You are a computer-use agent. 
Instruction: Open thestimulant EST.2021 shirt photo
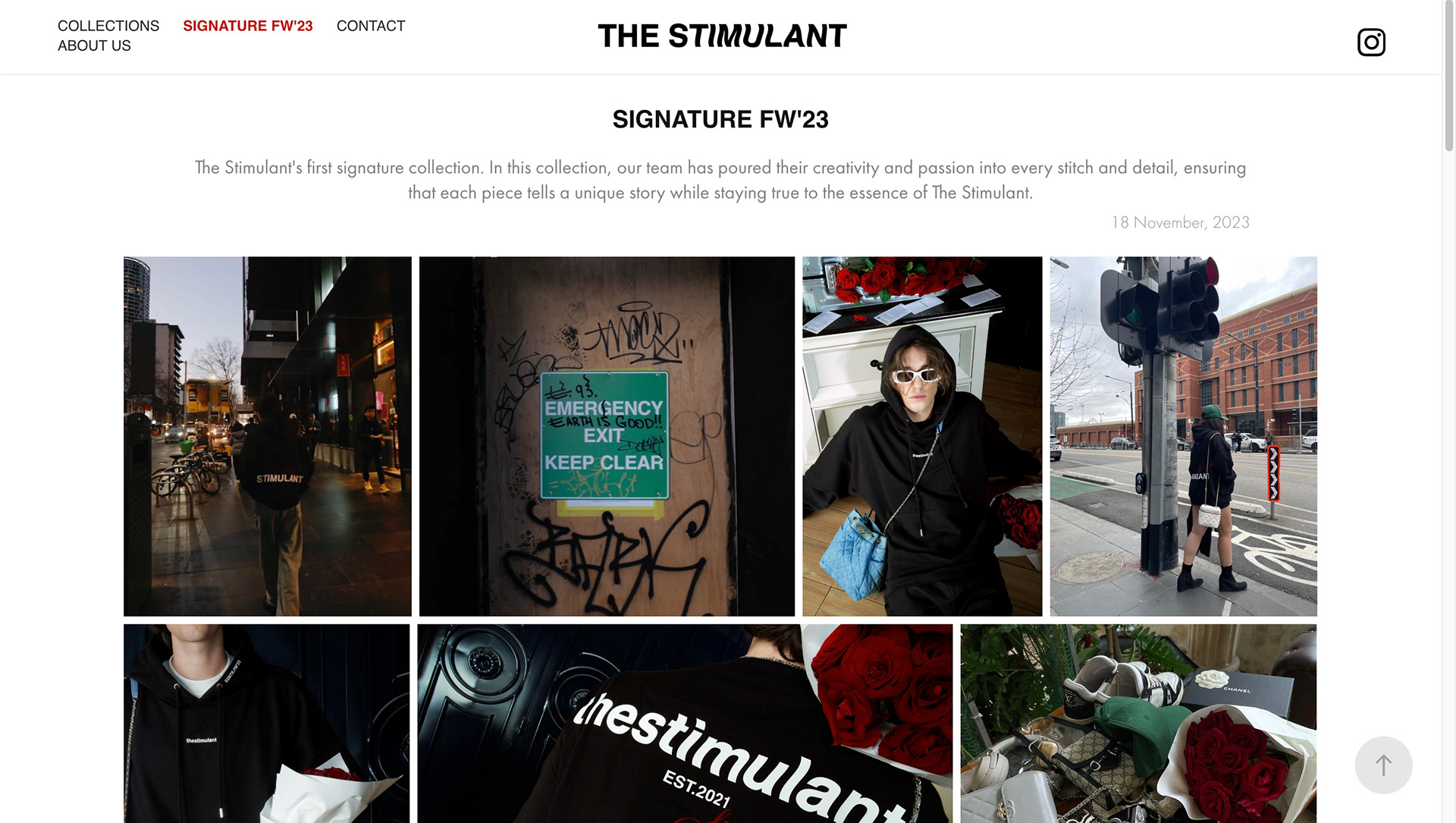(685, 724)
